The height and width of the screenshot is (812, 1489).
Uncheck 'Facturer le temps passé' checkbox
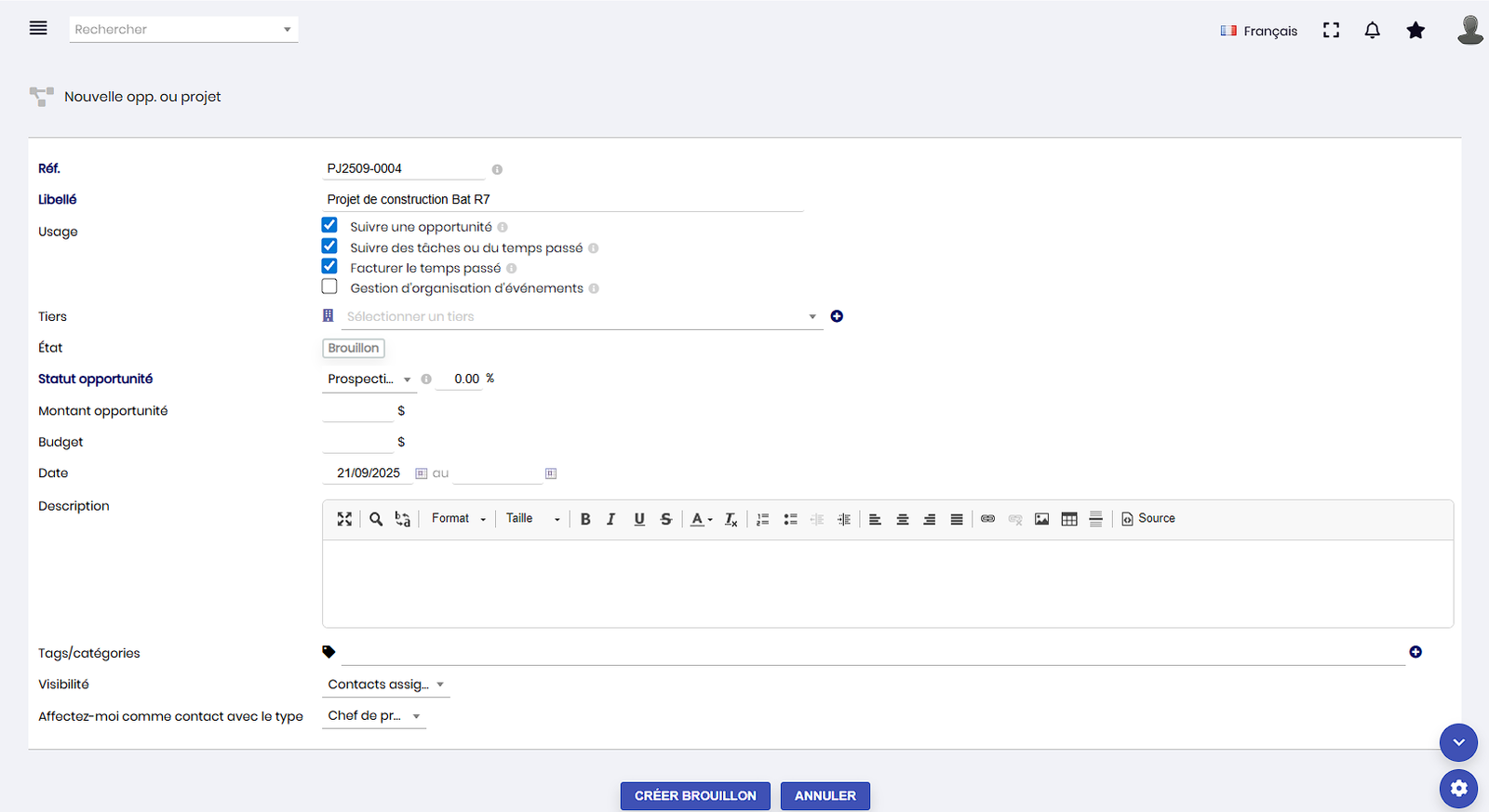click(x=329, y=267)
